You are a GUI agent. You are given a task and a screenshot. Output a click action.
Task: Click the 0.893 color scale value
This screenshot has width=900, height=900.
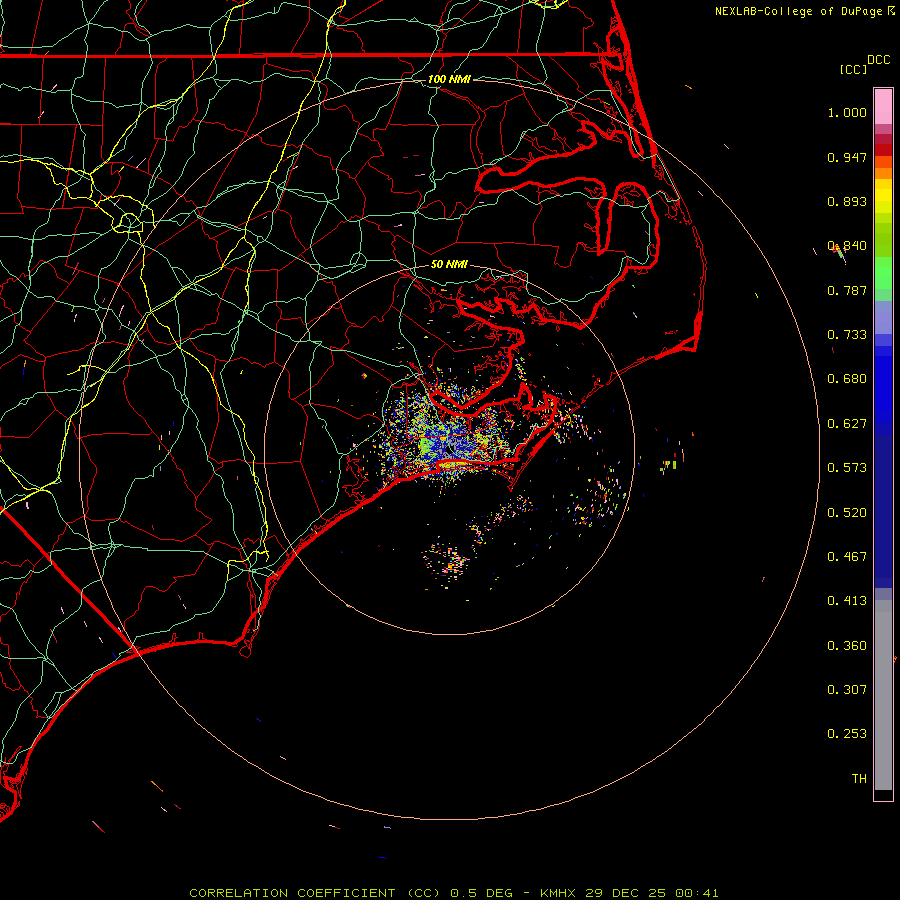847,201
